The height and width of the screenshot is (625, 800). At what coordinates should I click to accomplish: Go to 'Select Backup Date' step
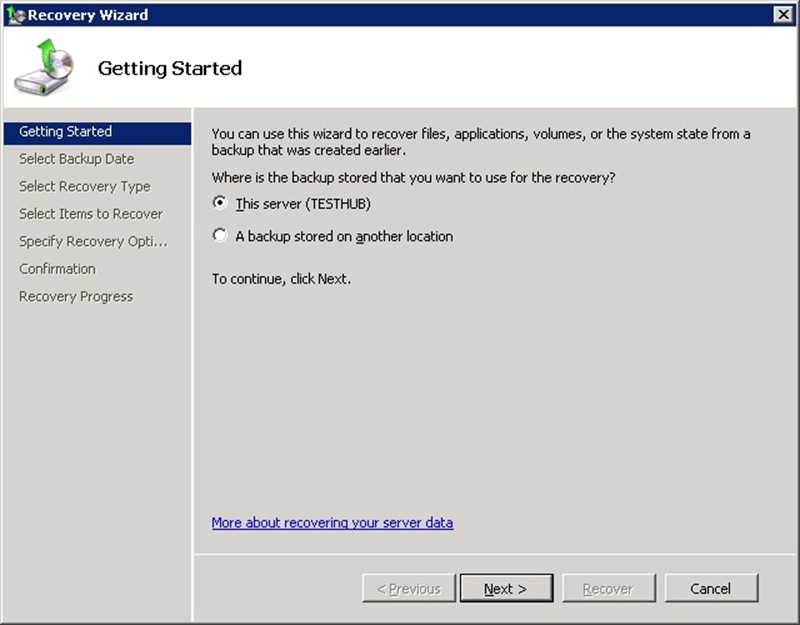pos(76,159)
